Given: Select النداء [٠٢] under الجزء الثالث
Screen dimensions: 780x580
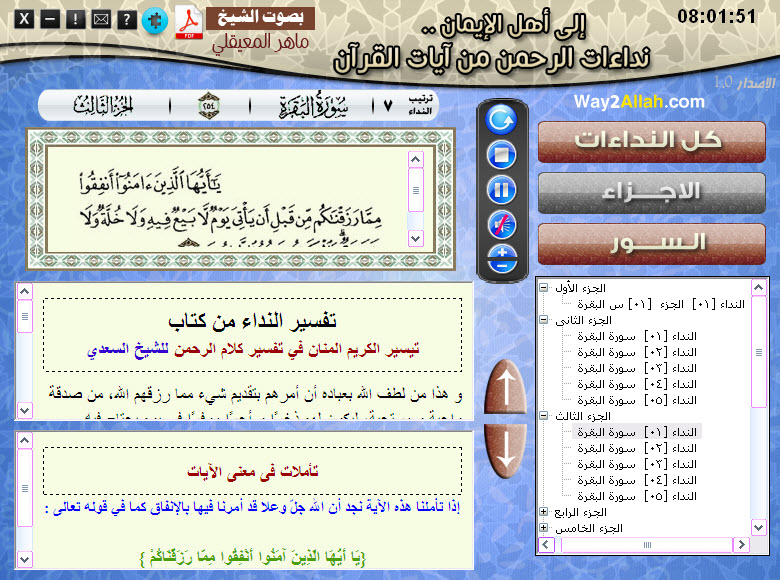Looking at the screenshot, I should (637, 448).
